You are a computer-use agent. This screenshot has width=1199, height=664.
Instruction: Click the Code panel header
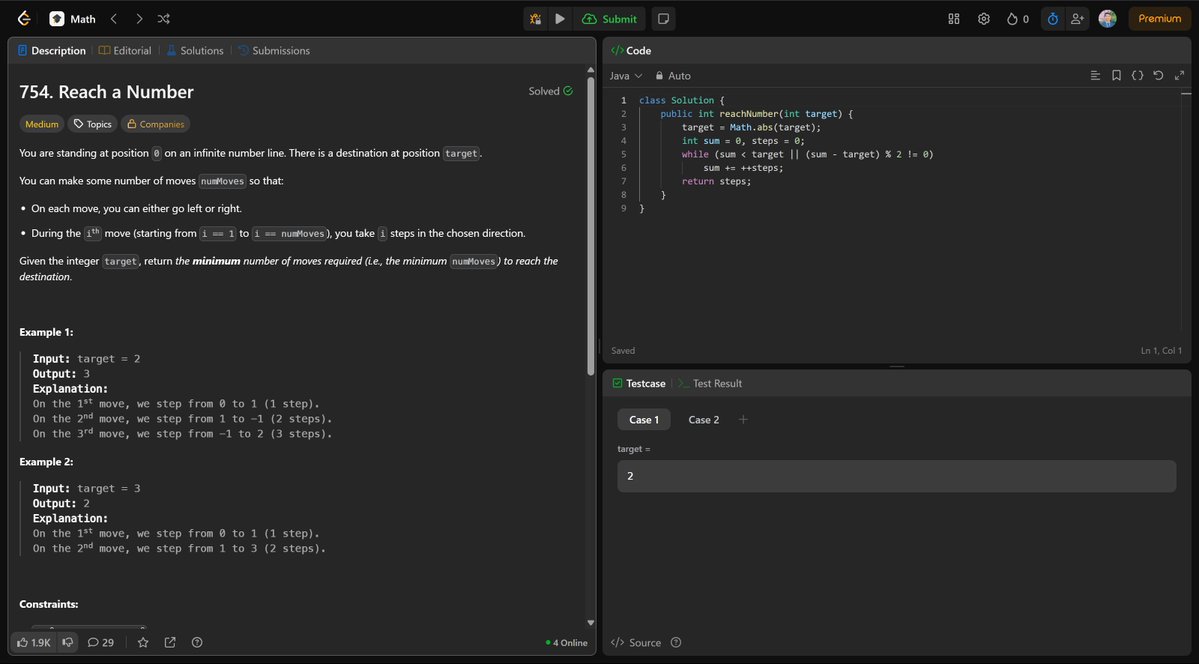coord(632,50)
